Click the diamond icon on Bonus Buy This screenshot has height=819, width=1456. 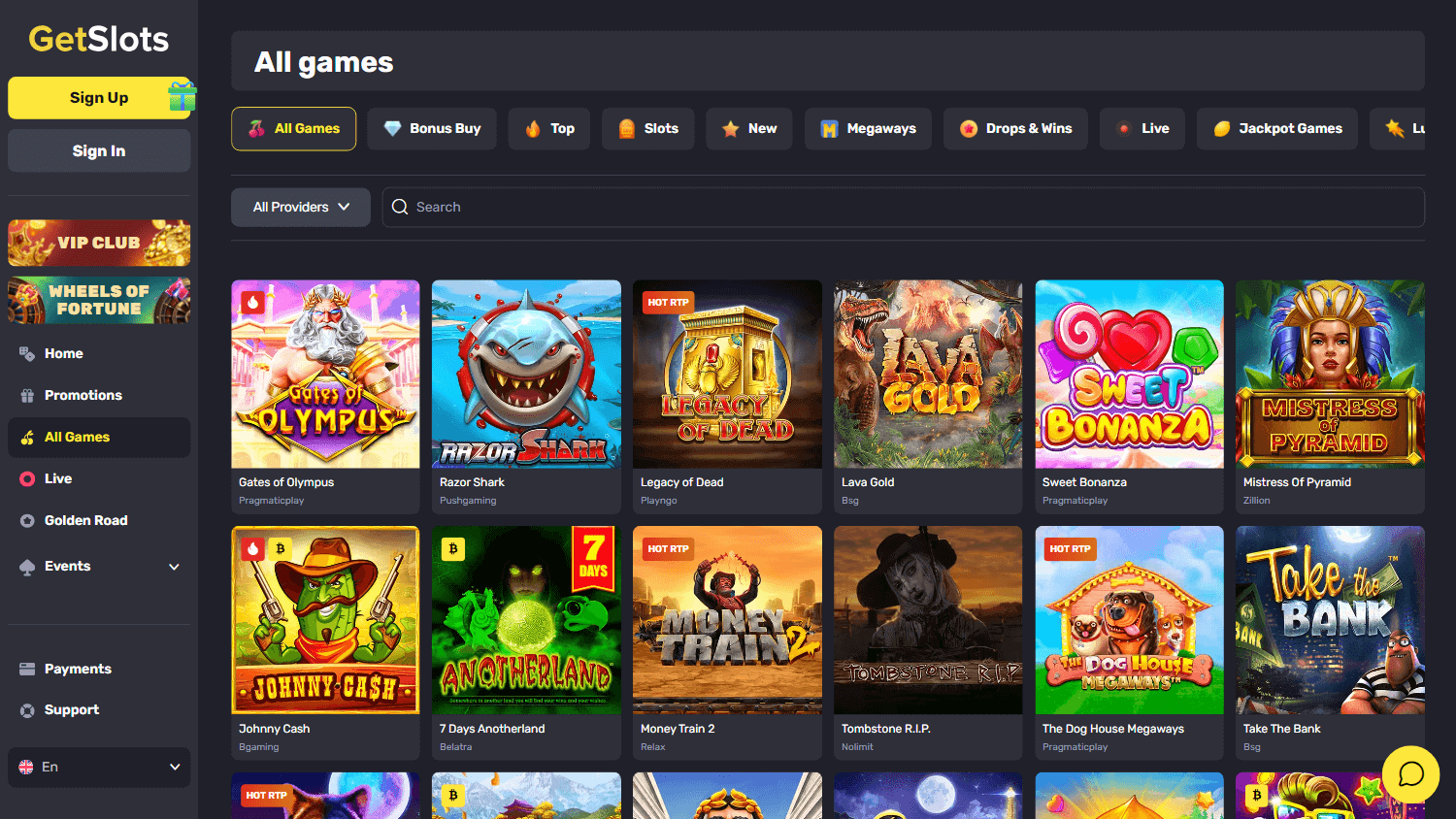point(392,128)
